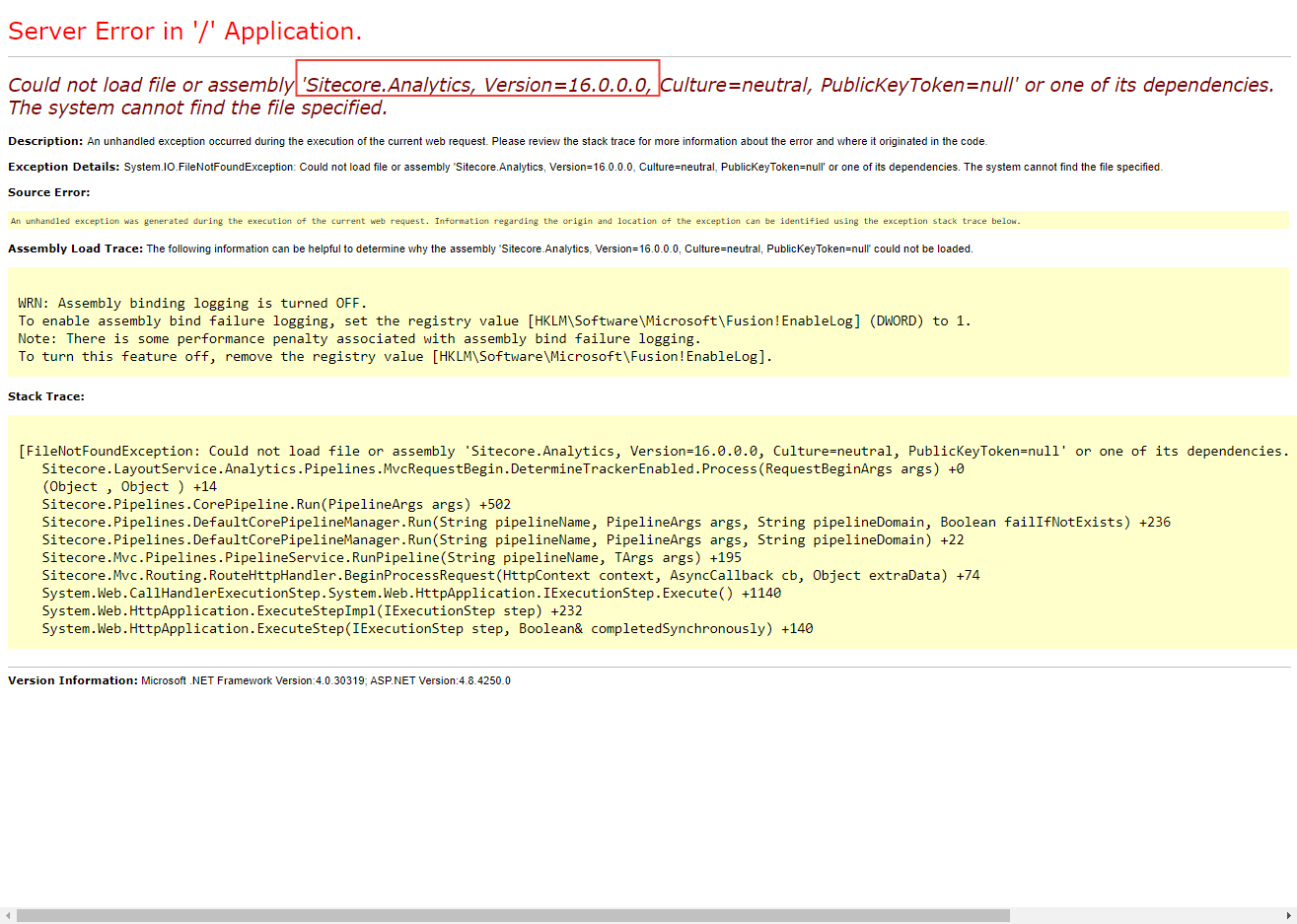The width and height of the screenshot is (1297, 924).
Task: Click the DefaultCorePipelineManager.Run +236 line
Action: (607, 522)
